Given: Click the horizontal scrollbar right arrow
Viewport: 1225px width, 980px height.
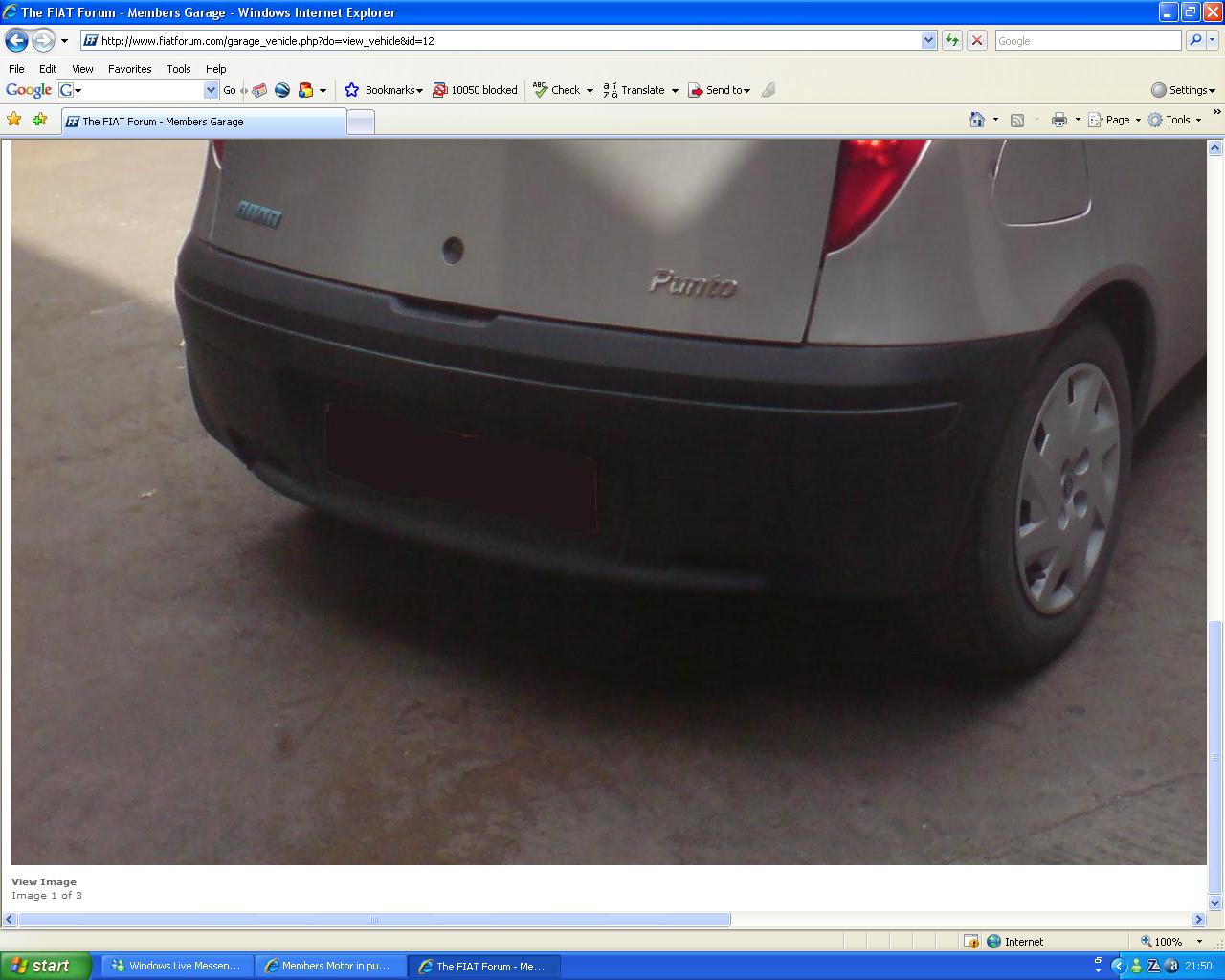Looking at the screenshot, I should click(1198, 919).
